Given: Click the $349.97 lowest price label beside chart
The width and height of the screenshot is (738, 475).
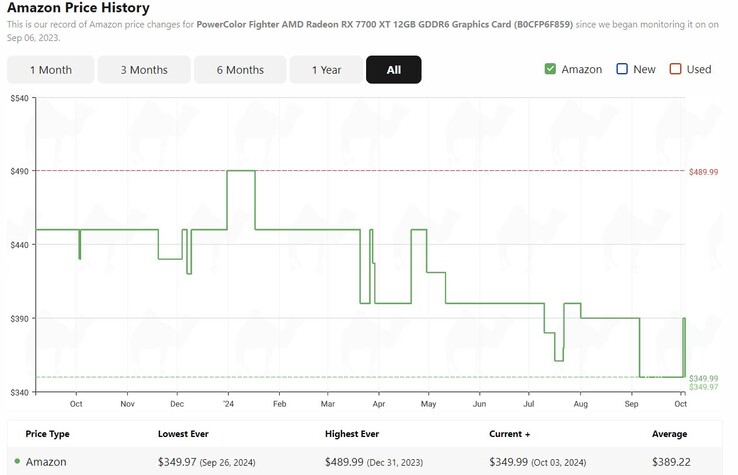Looking at the screenshot, I should pos(704,387).
